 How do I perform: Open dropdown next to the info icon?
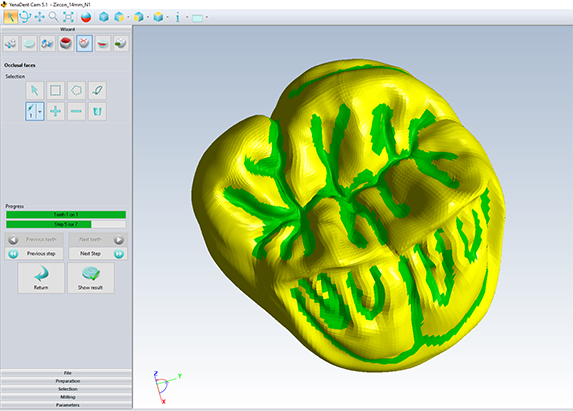[187, 17]
